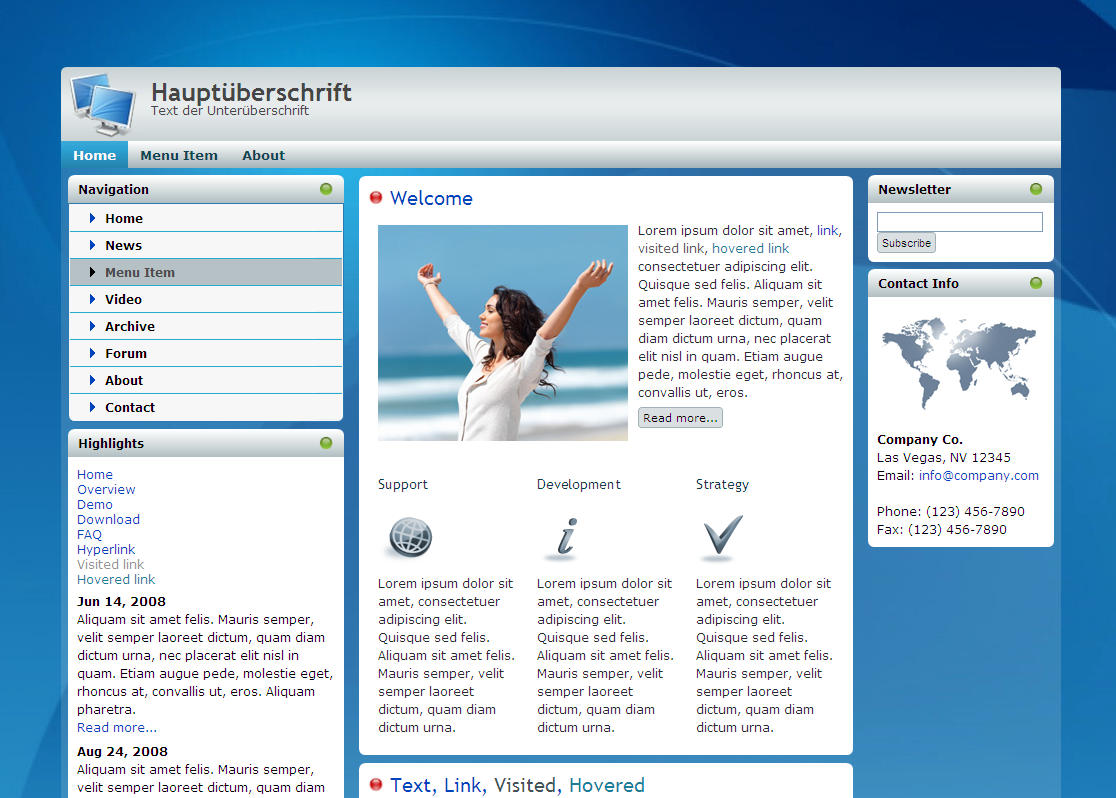Open FAQ link in Highlights

pos(89,534)
